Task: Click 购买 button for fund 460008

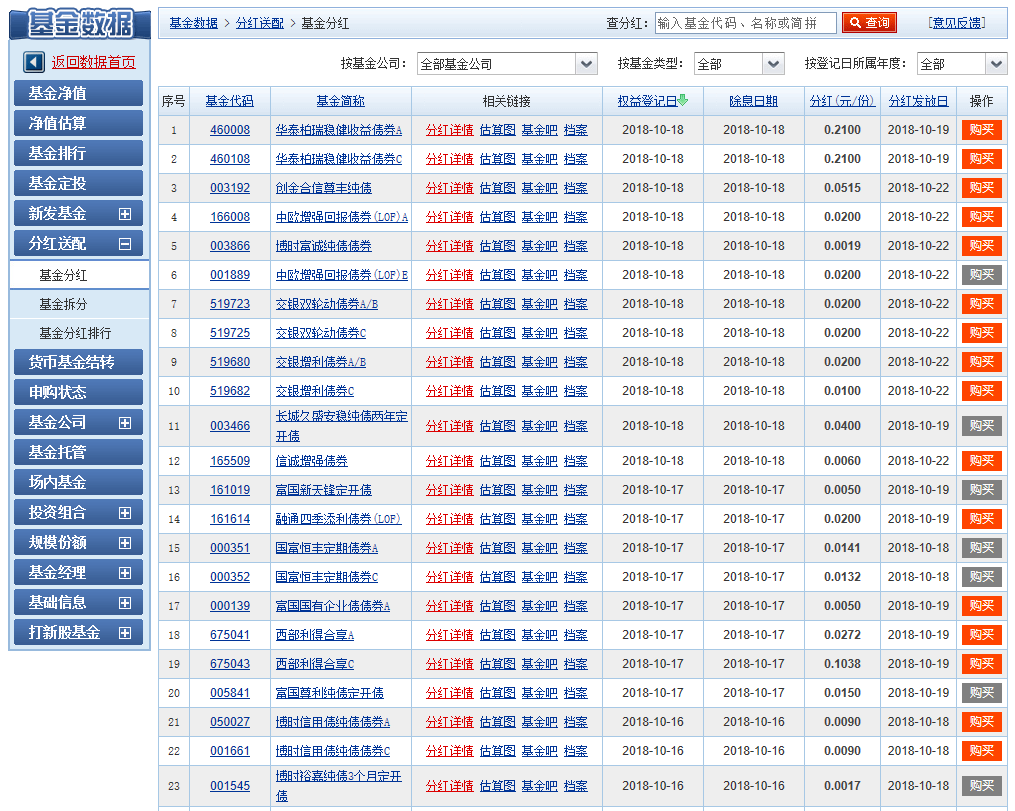Action: point(981,130)
